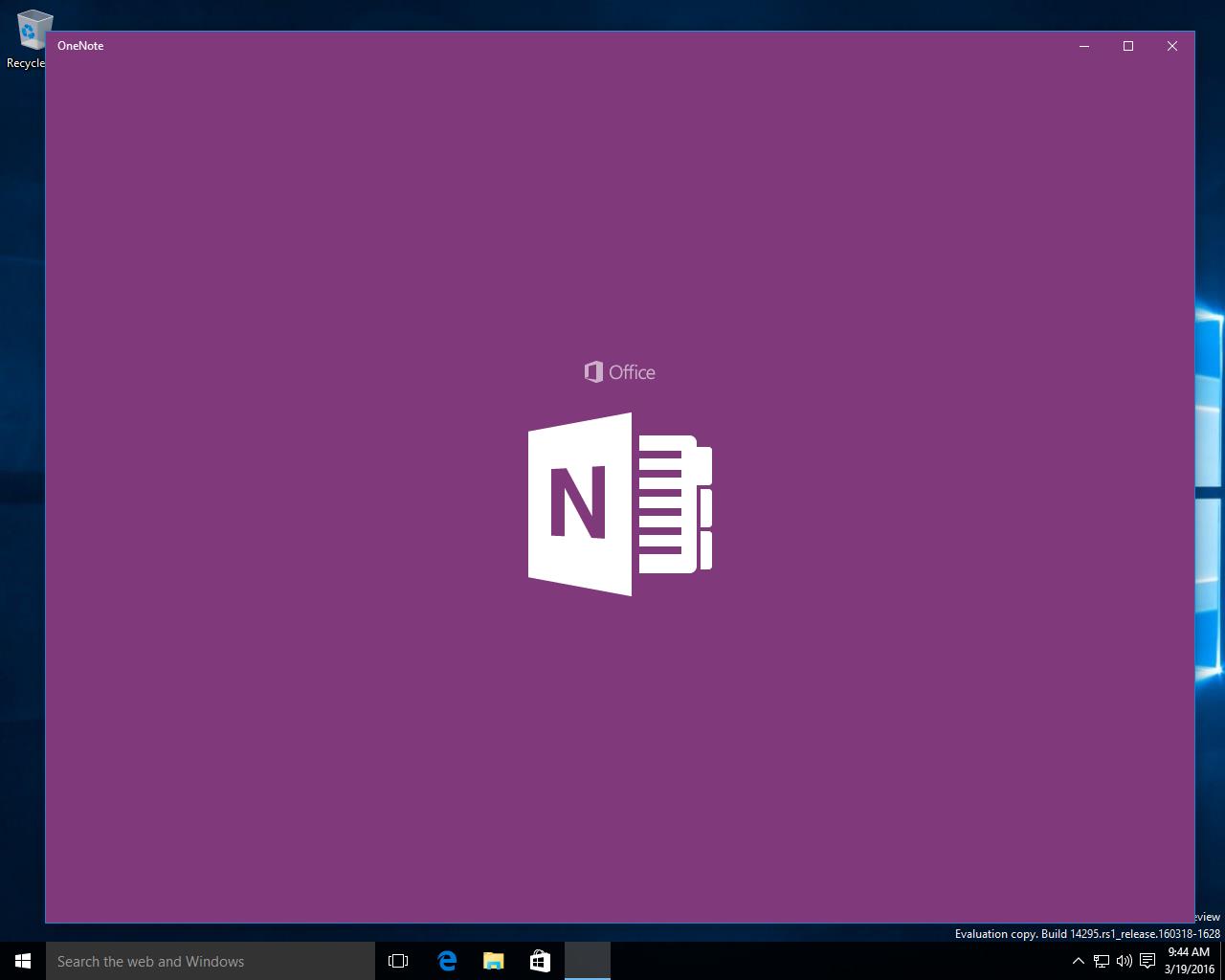This screenshot has width=1225, height=980.
Task: Minimize the OneNote window
Action: [x=1084, y=46]
